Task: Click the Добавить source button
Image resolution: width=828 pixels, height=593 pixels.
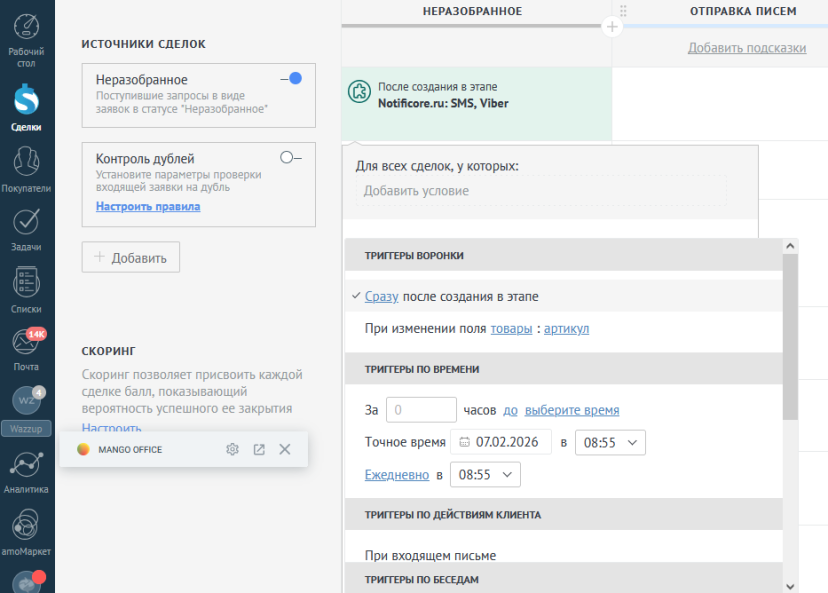Action: [130, 257]
